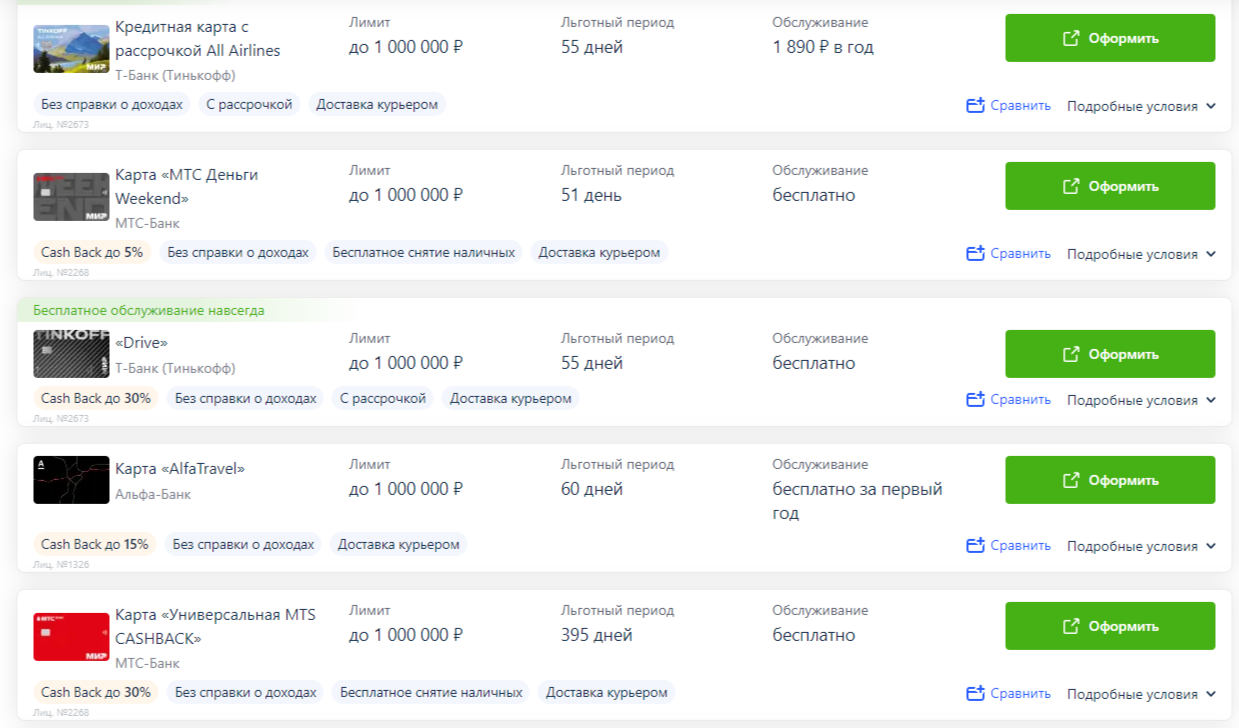Click Cash Back до 30% tag on MTS CASHBACK
The image size is (1239, 728).
click(96, 692)
